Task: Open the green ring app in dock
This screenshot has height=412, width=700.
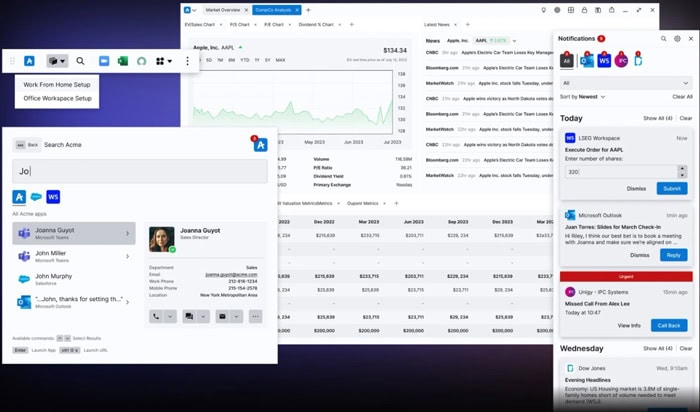Action: click(x=142, y=61)
